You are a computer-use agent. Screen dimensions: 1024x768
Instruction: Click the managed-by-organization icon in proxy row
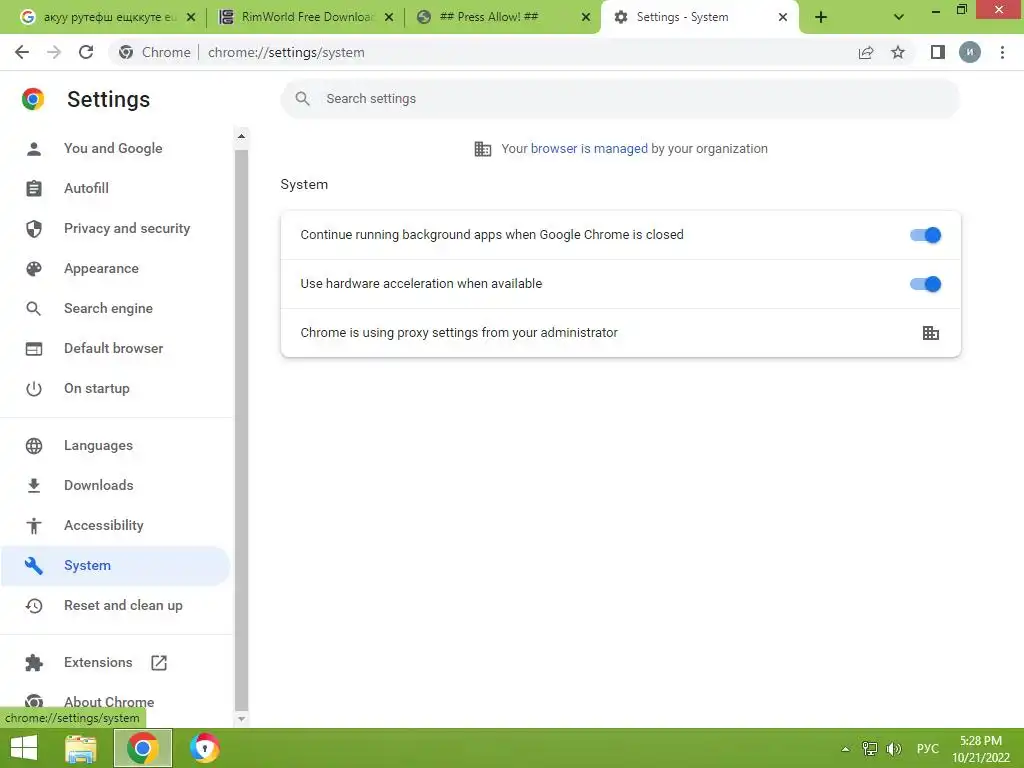[x=931, y=333]
